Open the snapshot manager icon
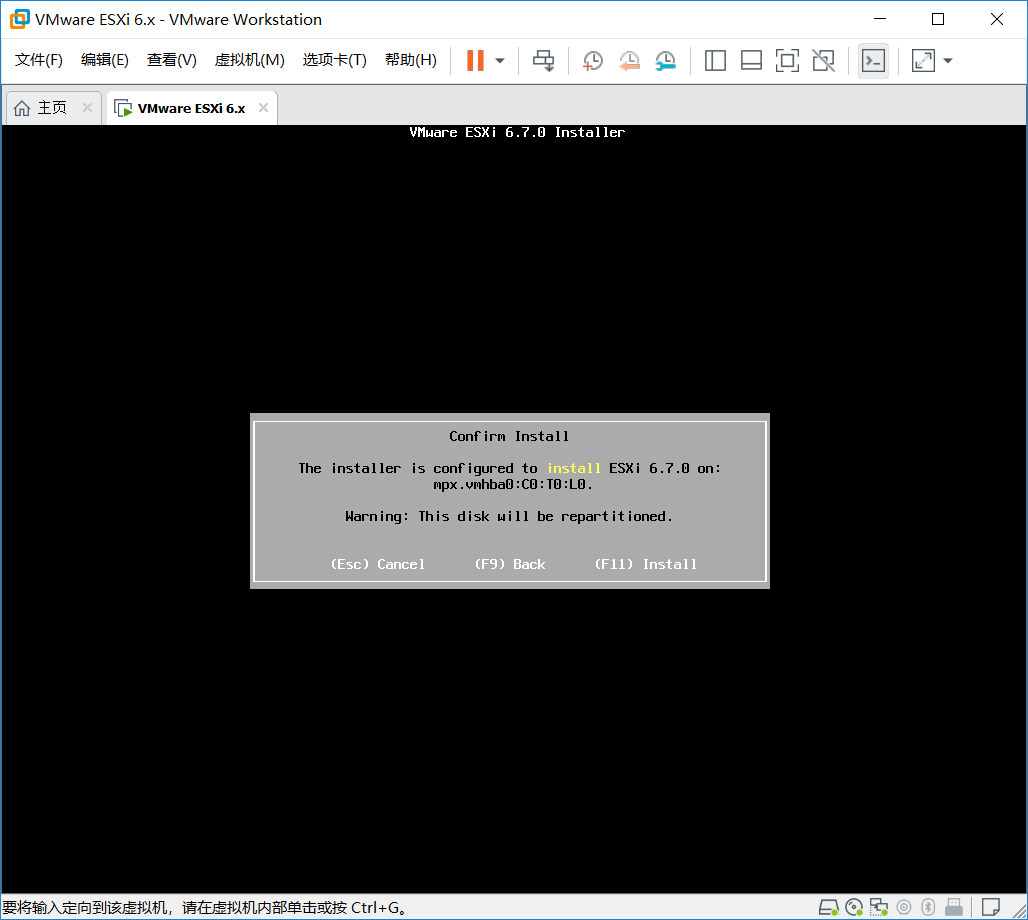The height and width of the screenshot is (920, 1028). click(x=665, y=60)
